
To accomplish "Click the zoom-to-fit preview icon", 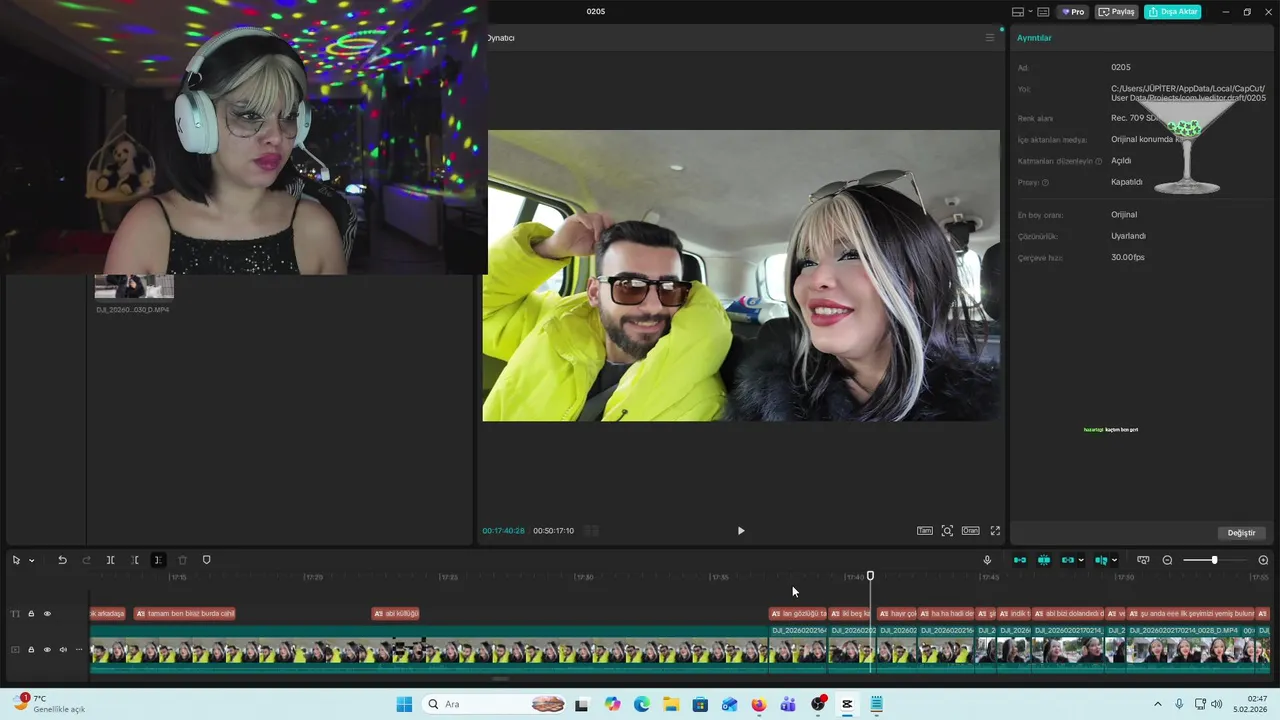I will tap(947, 531).
